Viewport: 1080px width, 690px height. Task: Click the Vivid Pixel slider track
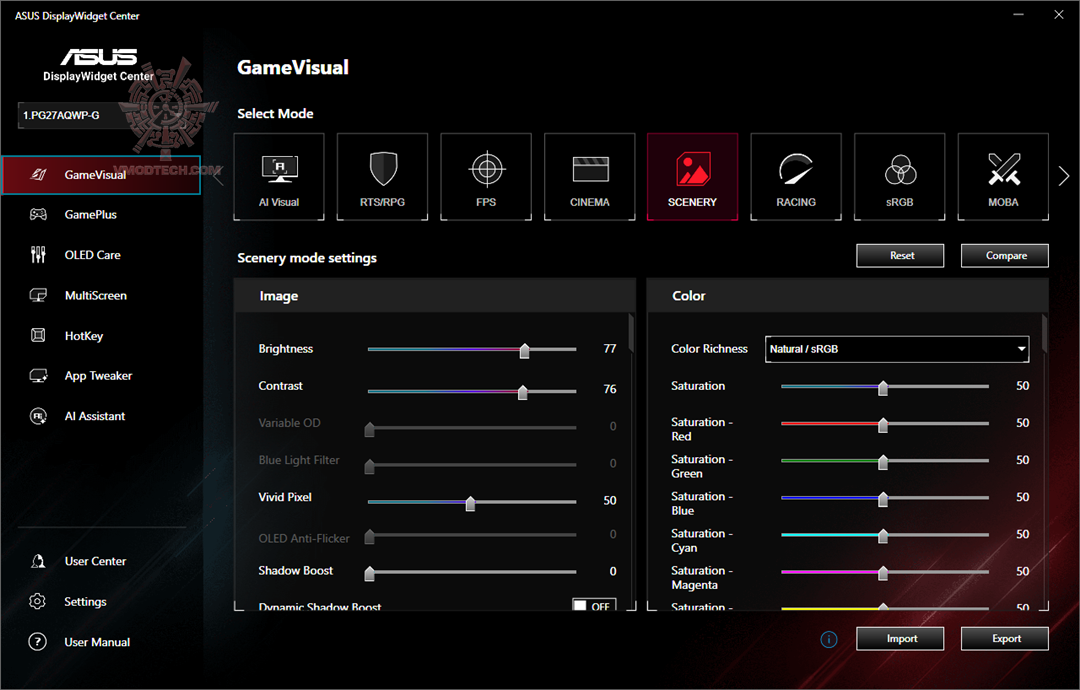tap(472, 502)
